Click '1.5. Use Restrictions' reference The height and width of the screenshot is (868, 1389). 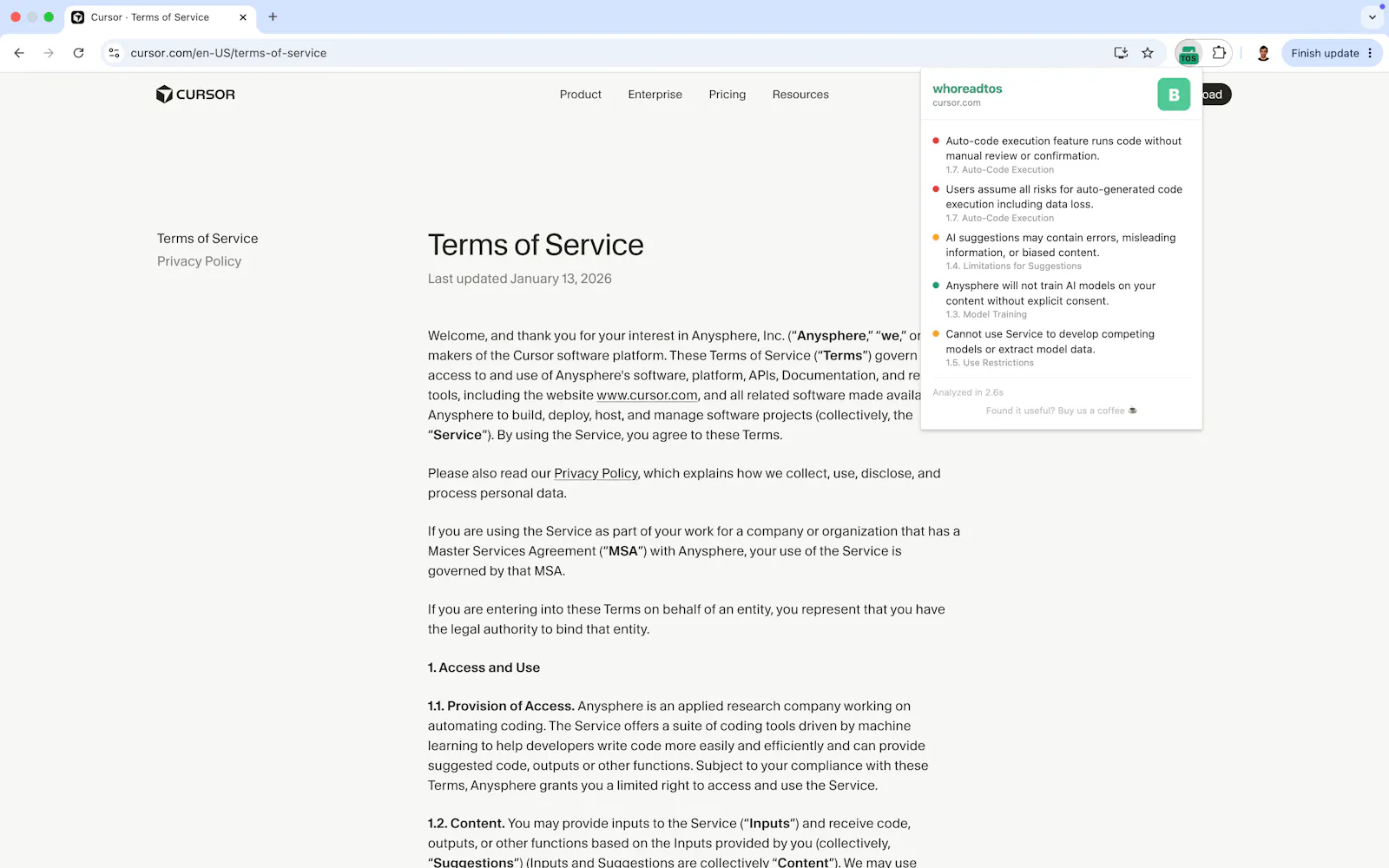990,364
